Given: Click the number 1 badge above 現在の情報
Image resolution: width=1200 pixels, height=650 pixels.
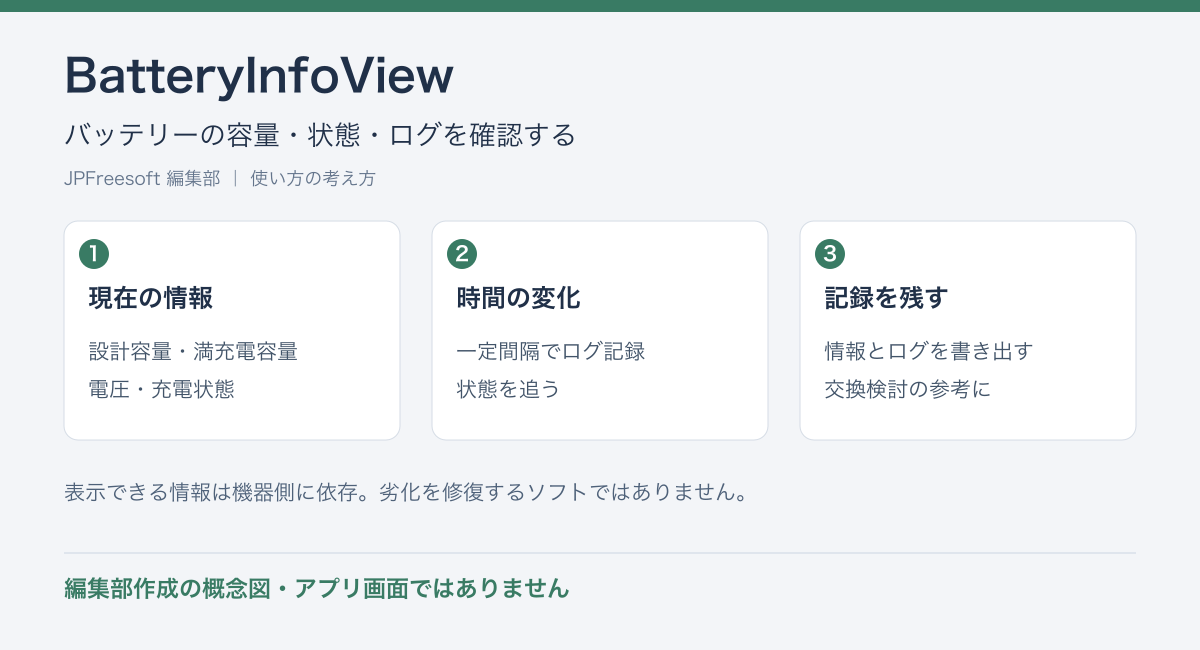Looking at the screenshot, I should [94, 254].
